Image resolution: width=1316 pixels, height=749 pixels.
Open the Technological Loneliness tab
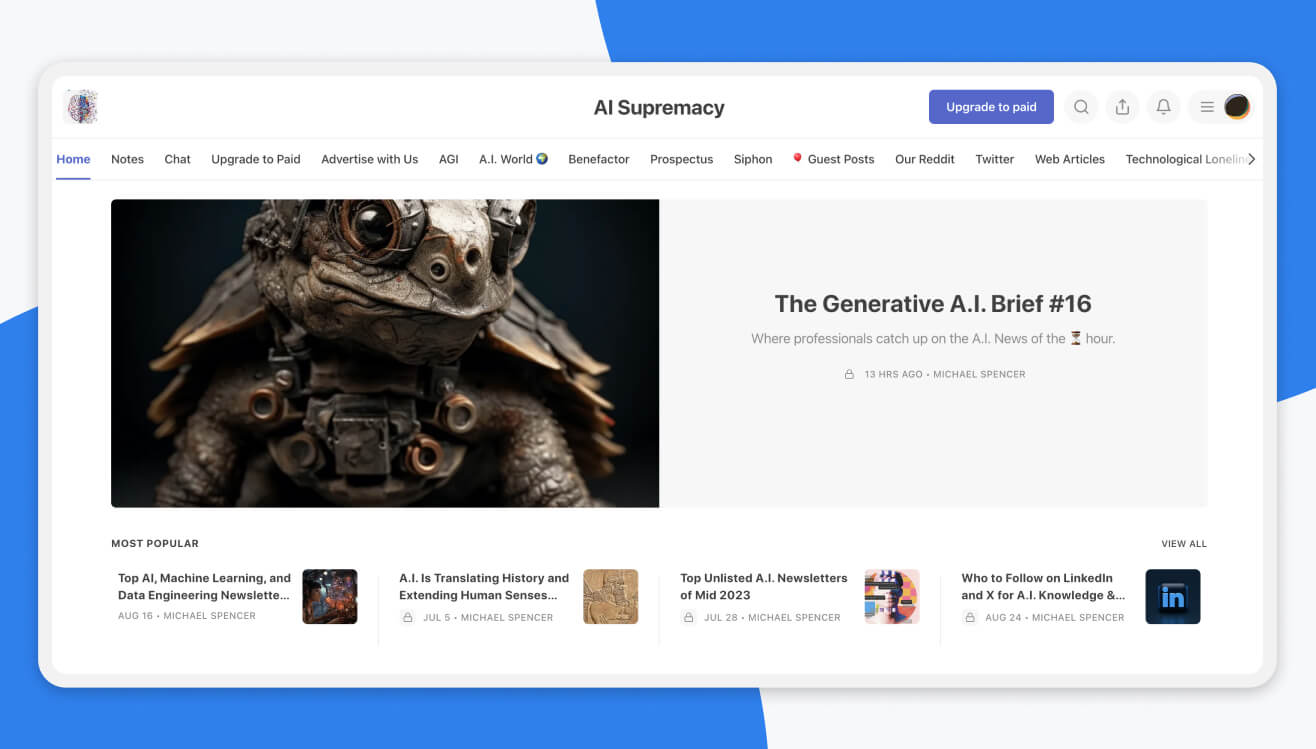[x=1184, y=159]
